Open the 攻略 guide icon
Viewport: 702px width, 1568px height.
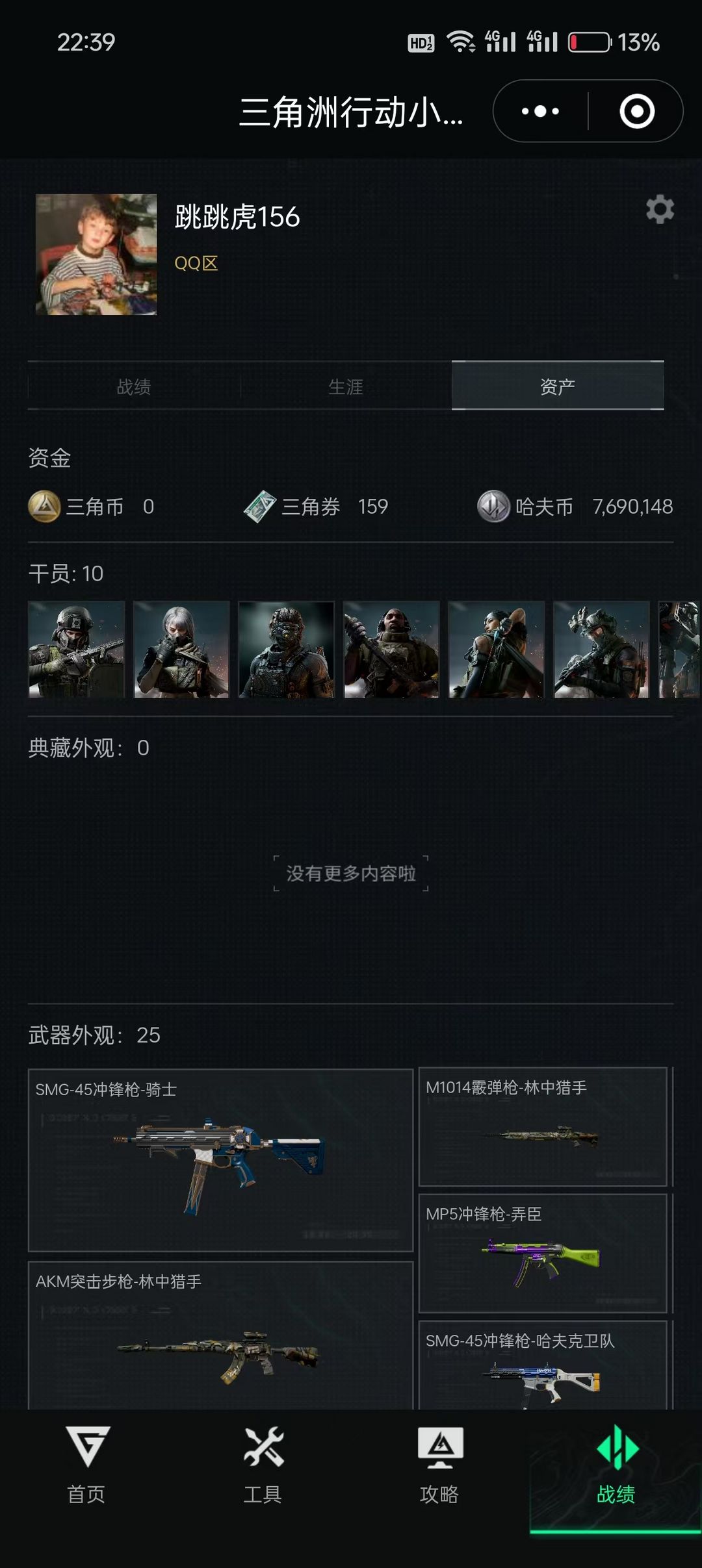click(440, 1447)
